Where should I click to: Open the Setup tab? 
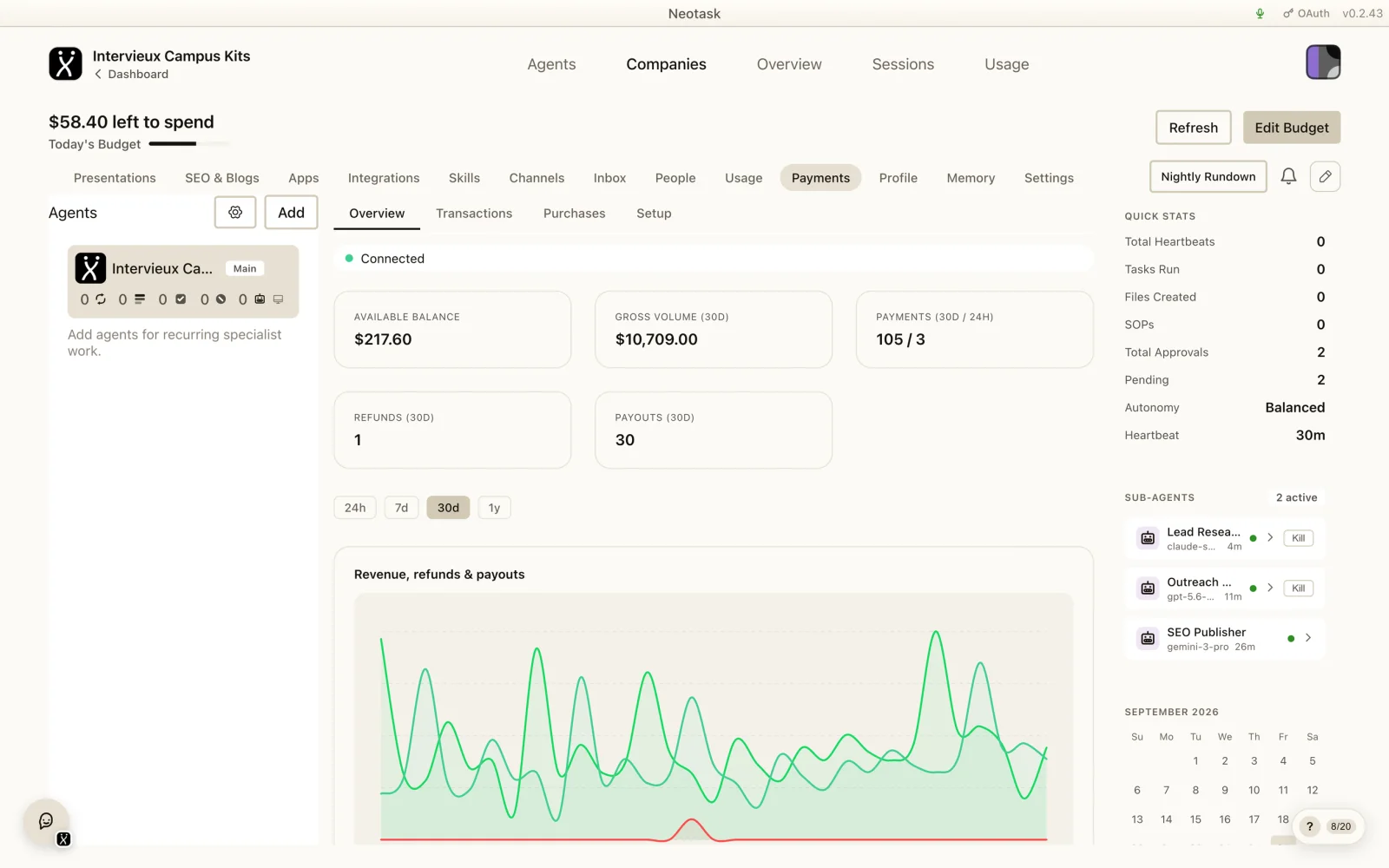(654, 214)
